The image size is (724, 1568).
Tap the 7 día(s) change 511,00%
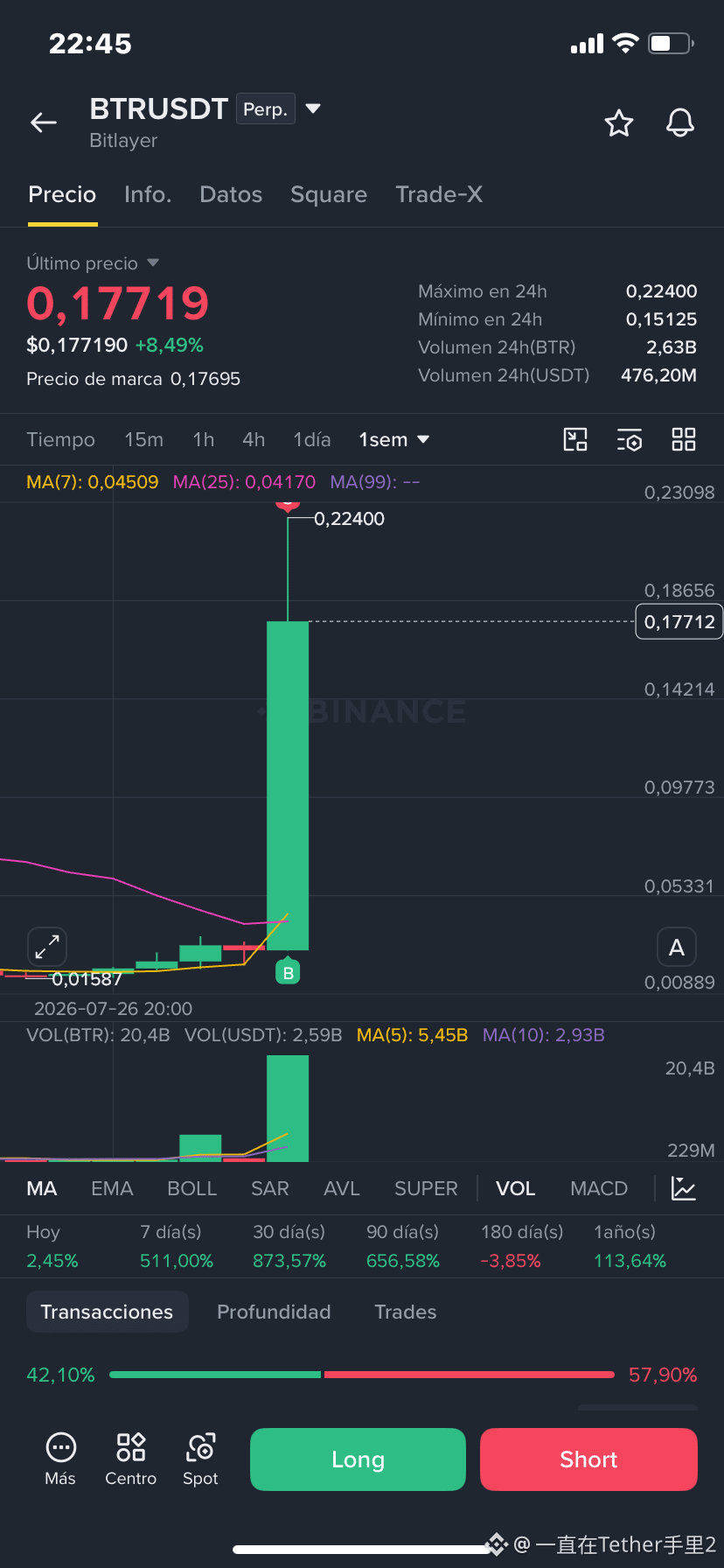click(177, 1261)
